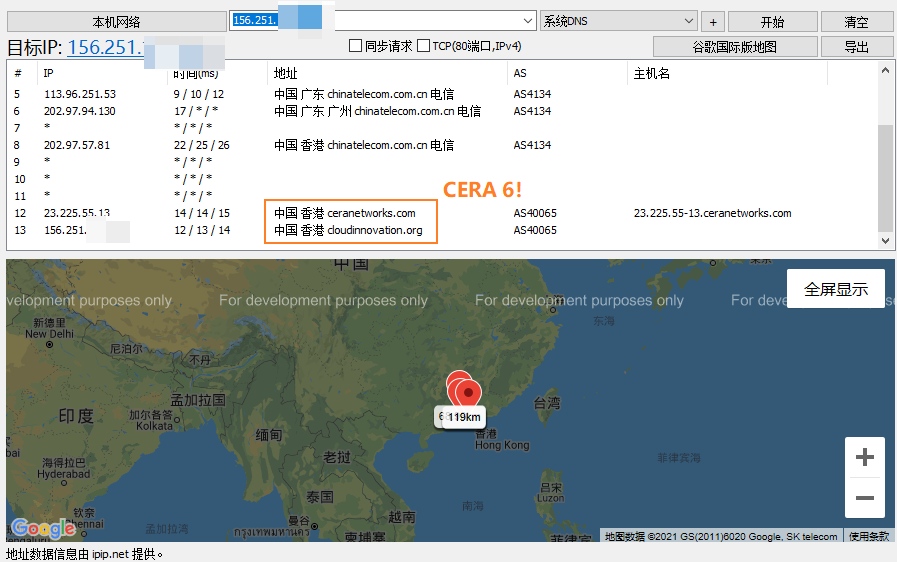The width and height of the screenshot is (897, 562).
Task: Click the red map marker pin
Action: [x=468, y=393]
